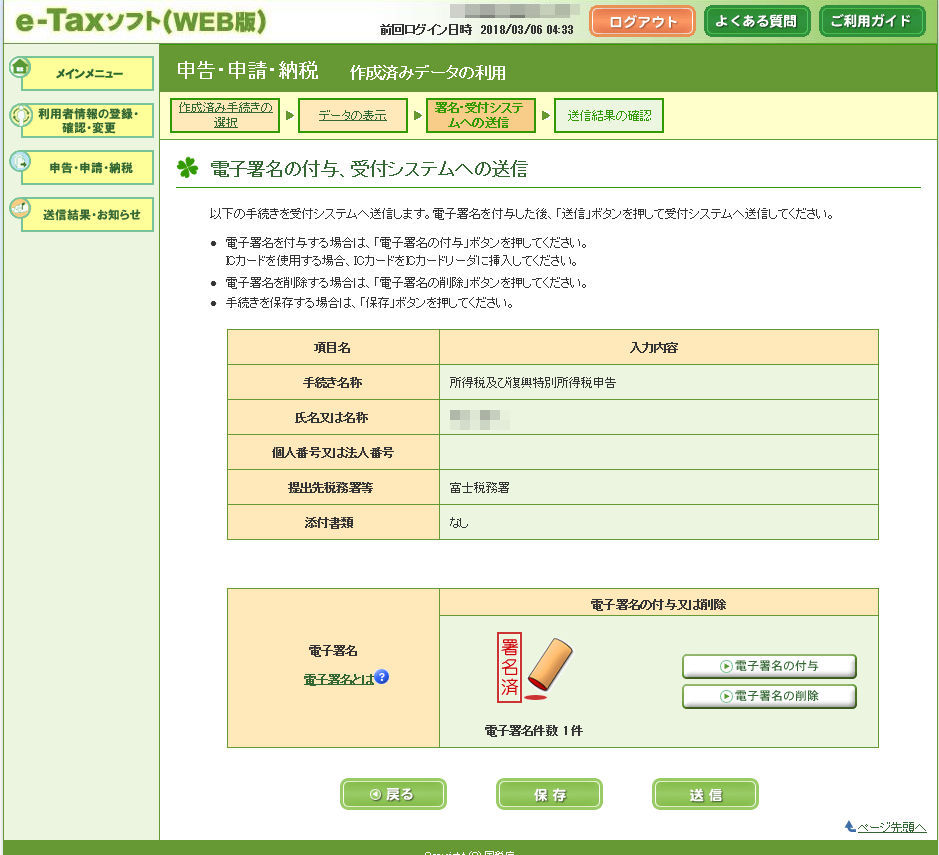The height and width of the screenshot is (855, 939).
Task: Click 前回ログイン日時 timestamp text
Action: (x=477, y=29)
